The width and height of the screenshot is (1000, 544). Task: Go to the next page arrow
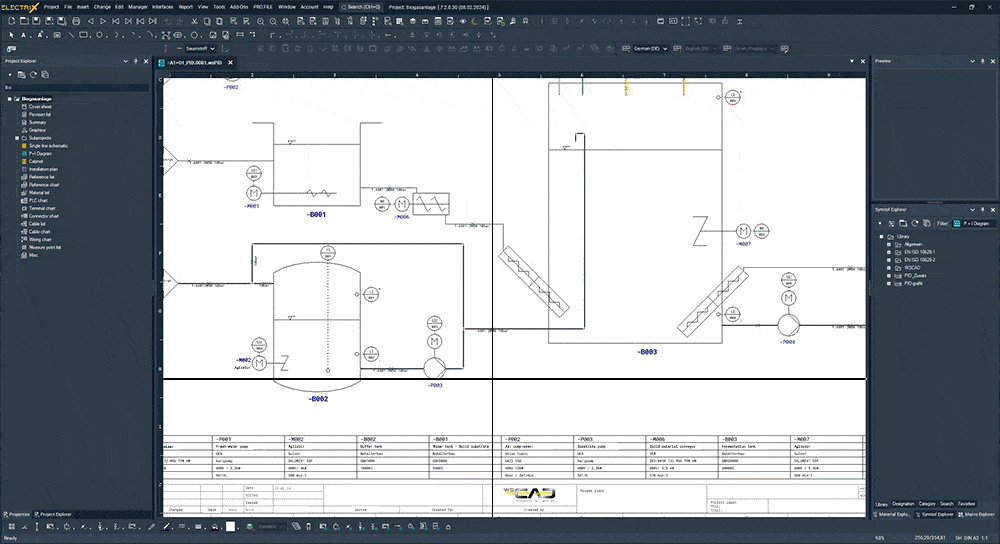103,21
